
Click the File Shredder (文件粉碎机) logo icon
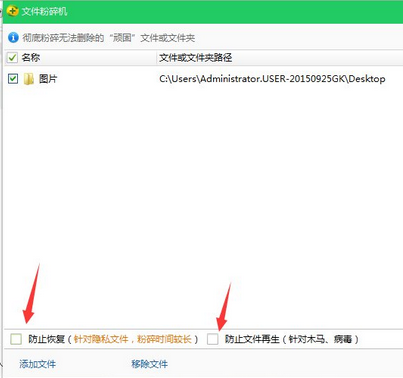point(12,11)
